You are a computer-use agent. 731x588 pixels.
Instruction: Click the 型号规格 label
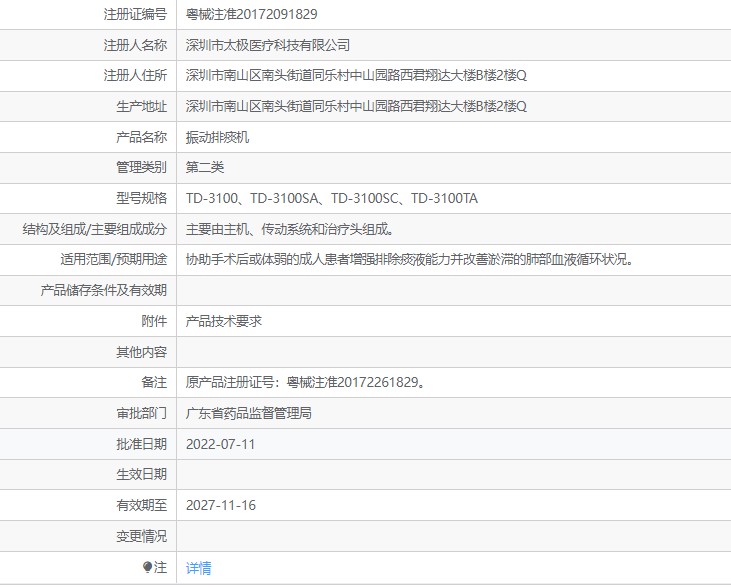pos(142,199)
